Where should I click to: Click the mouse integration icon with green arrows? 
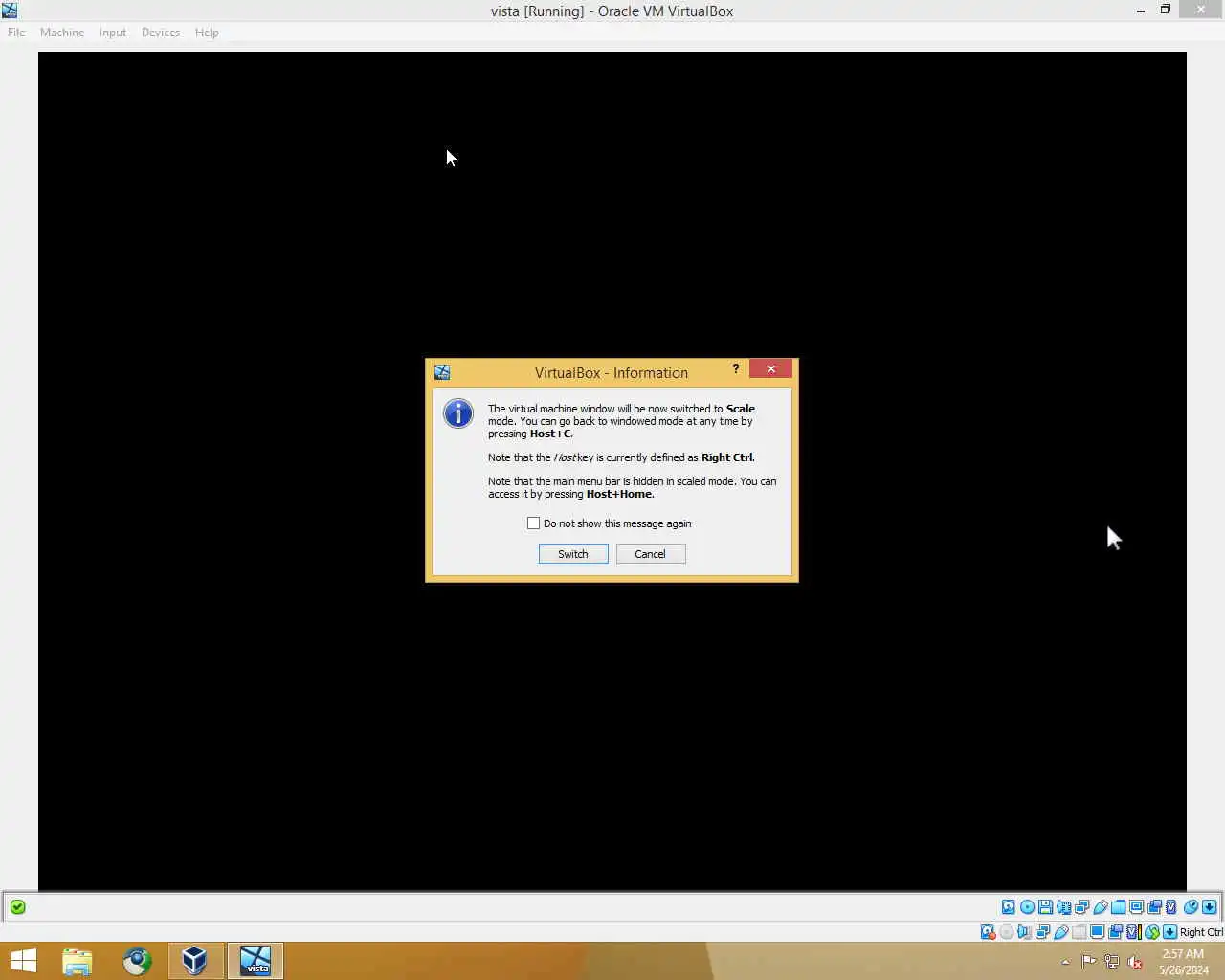[x=1152, y=932]
